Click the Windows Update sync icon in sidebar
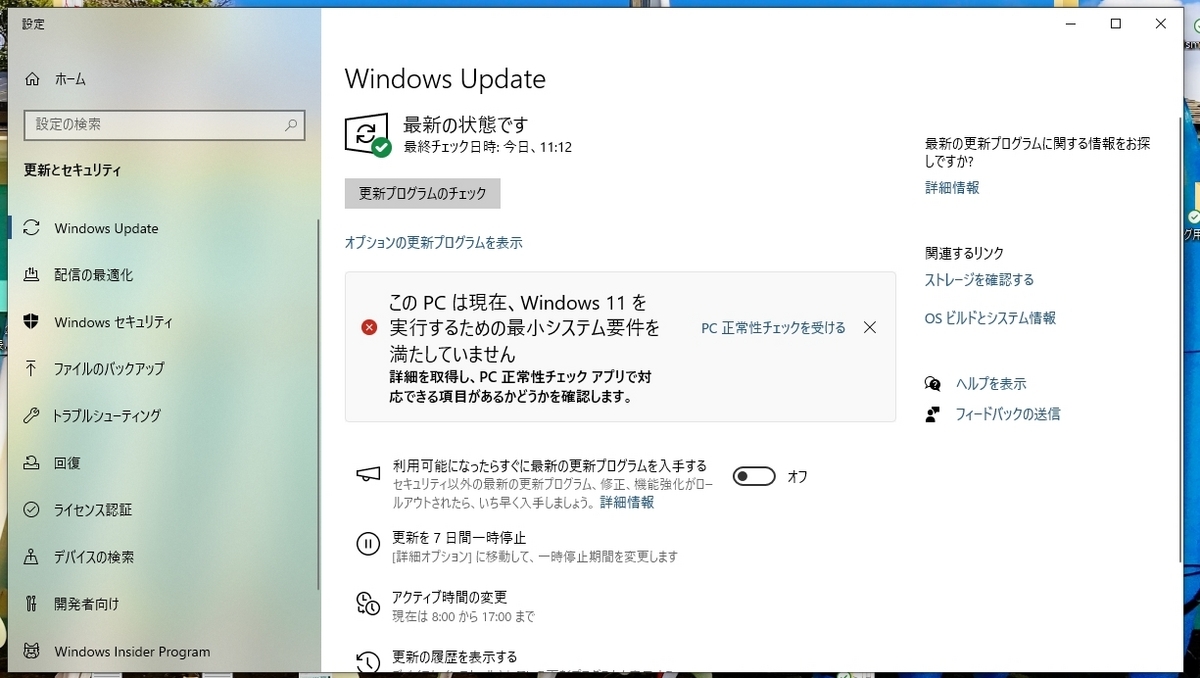 (32, 228)
